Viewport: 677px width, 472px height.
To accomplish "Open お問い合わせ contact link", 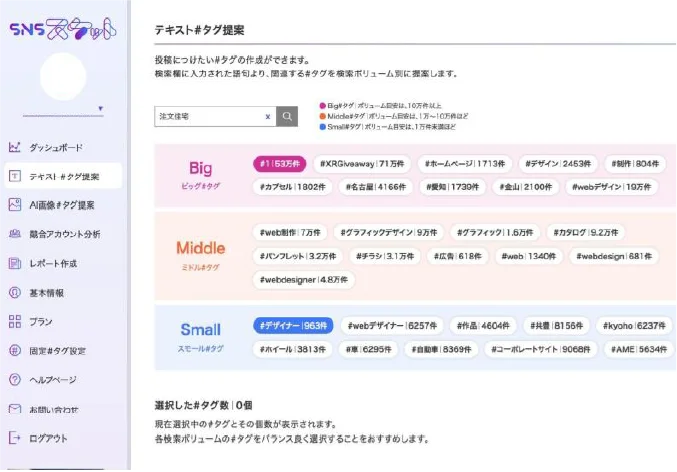I will coord(54,409).
